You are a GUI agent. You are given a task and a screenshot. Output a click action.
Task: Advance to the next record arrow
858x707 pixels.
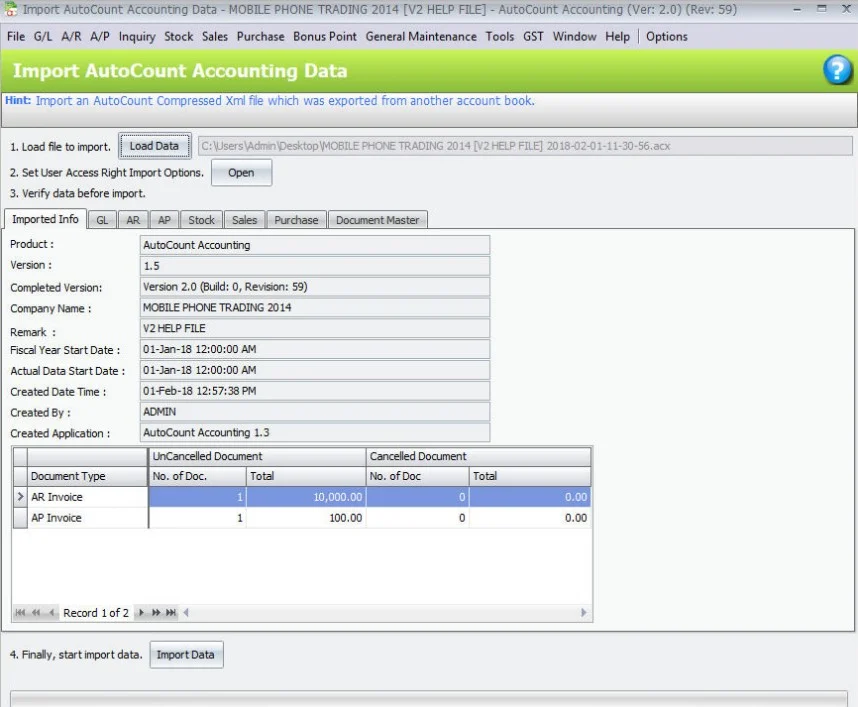coord(141,612)
